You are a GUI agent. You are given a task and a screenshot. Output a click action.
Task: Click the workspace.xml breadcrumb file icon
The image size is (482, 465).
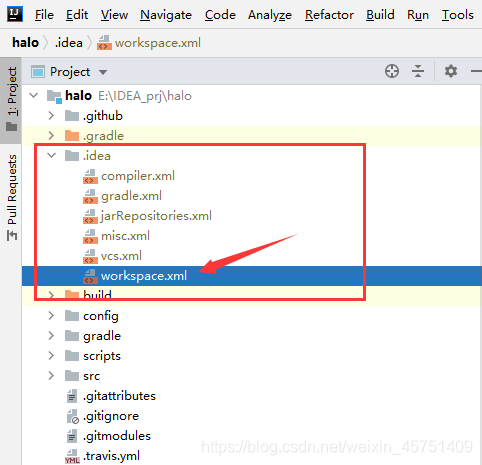104,43
